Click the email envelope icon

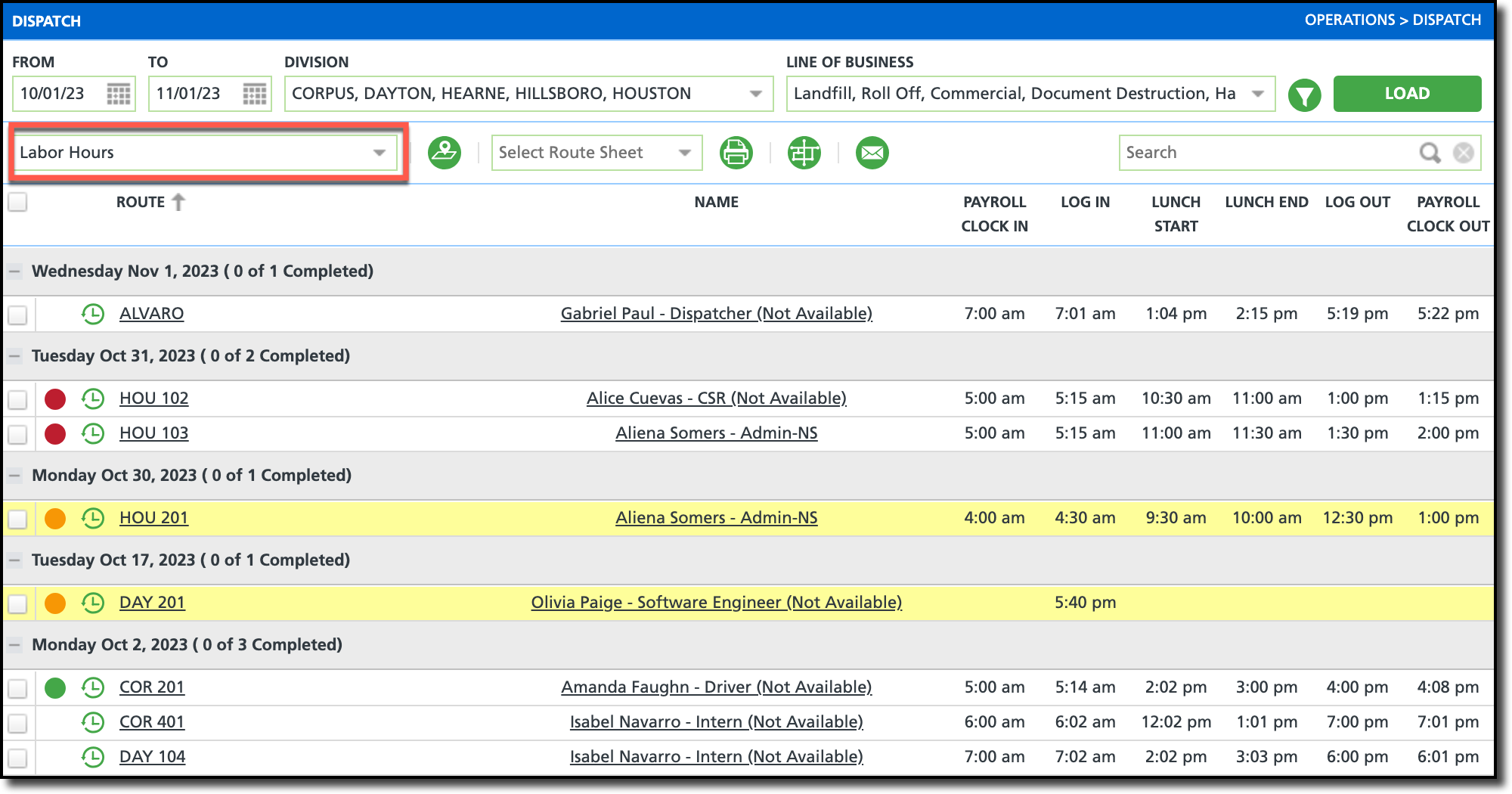(872, 153)
